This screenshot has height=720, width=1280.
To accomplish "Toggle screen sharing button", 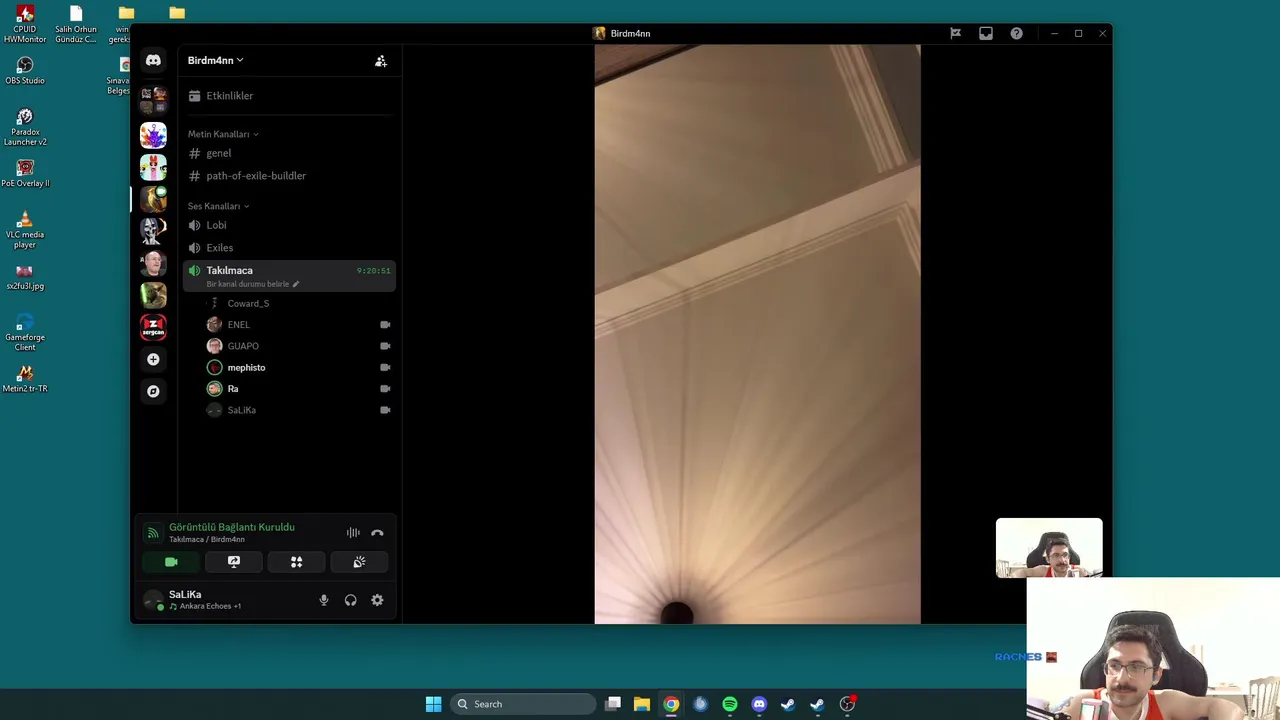I will coord(234,562).
